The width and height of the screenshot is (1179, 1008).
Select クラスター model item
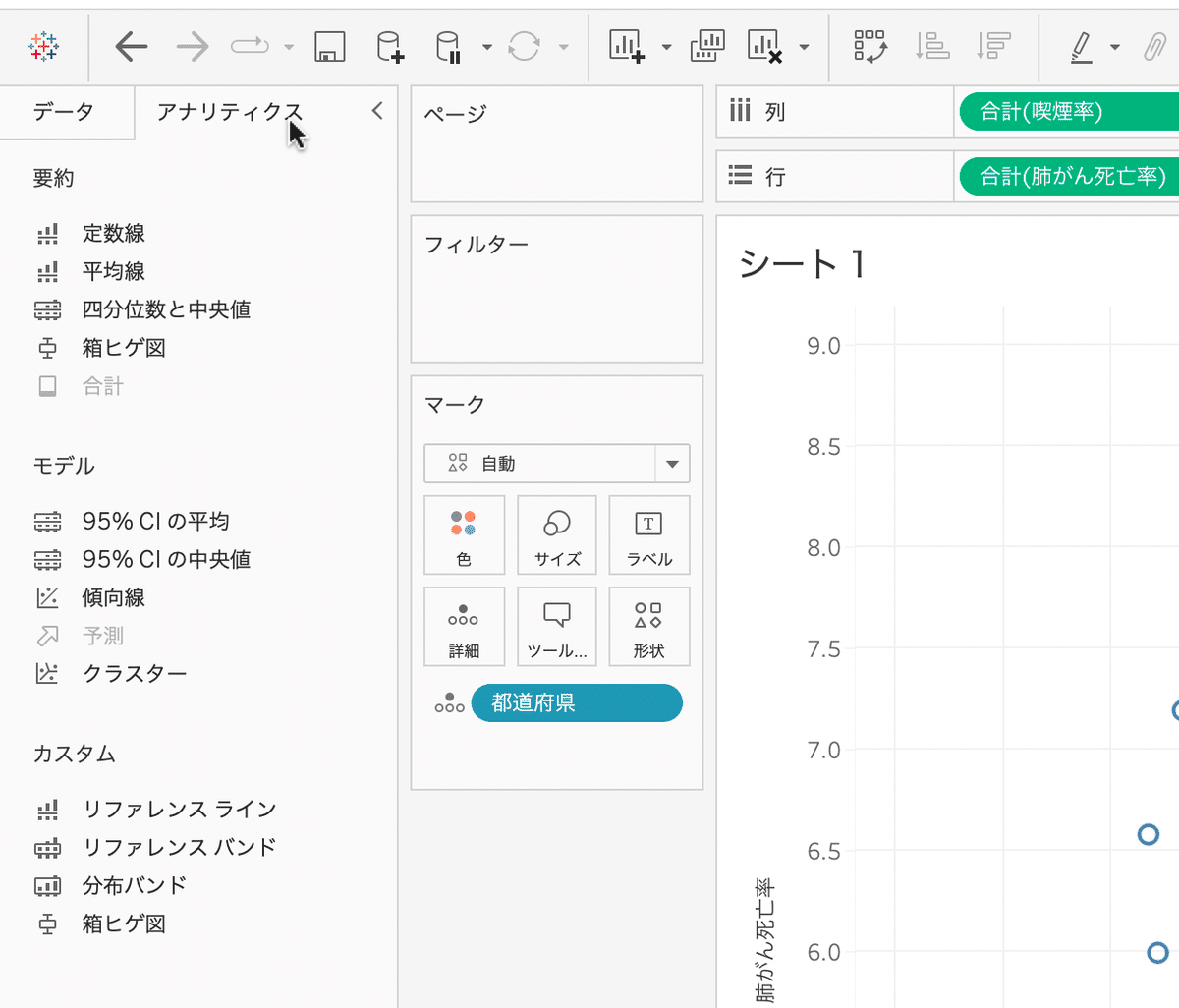(x=135, y=674)
